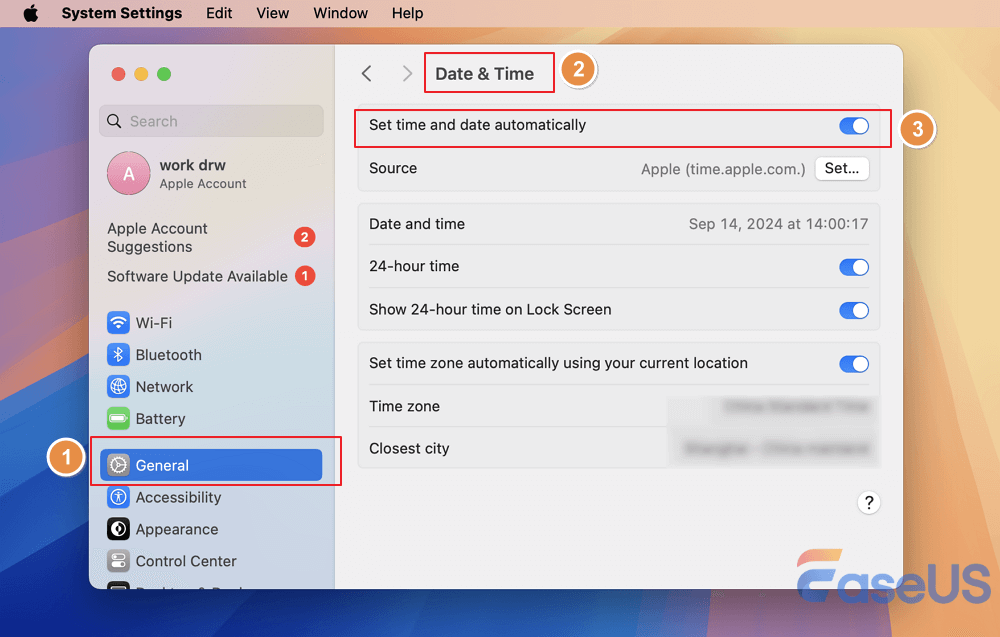Click the green zoom button
Image resolution: width=1000 pixels, height=637 pixels.
coord(164,74)
